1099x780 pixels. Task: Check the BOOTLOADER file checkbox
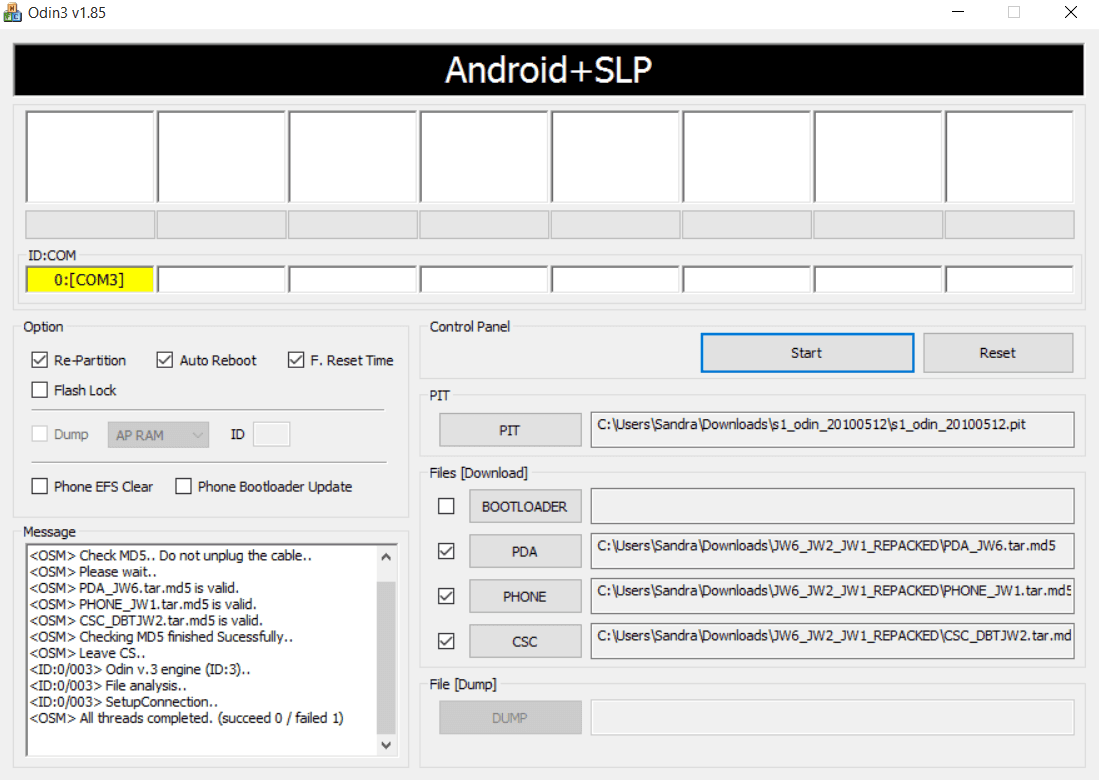click(x=446, y=506)
